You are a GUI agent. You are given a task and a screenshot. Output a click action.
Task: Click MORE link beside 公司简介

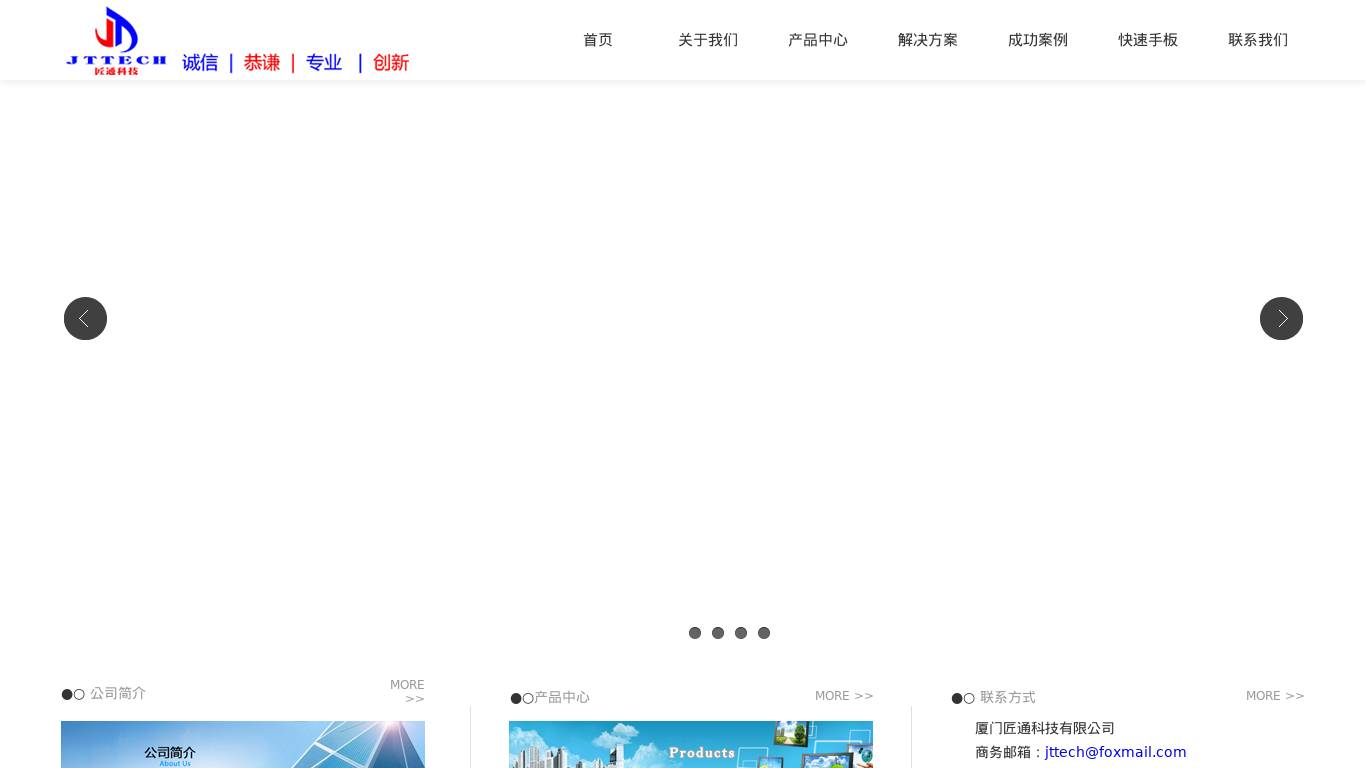(408, 692)
